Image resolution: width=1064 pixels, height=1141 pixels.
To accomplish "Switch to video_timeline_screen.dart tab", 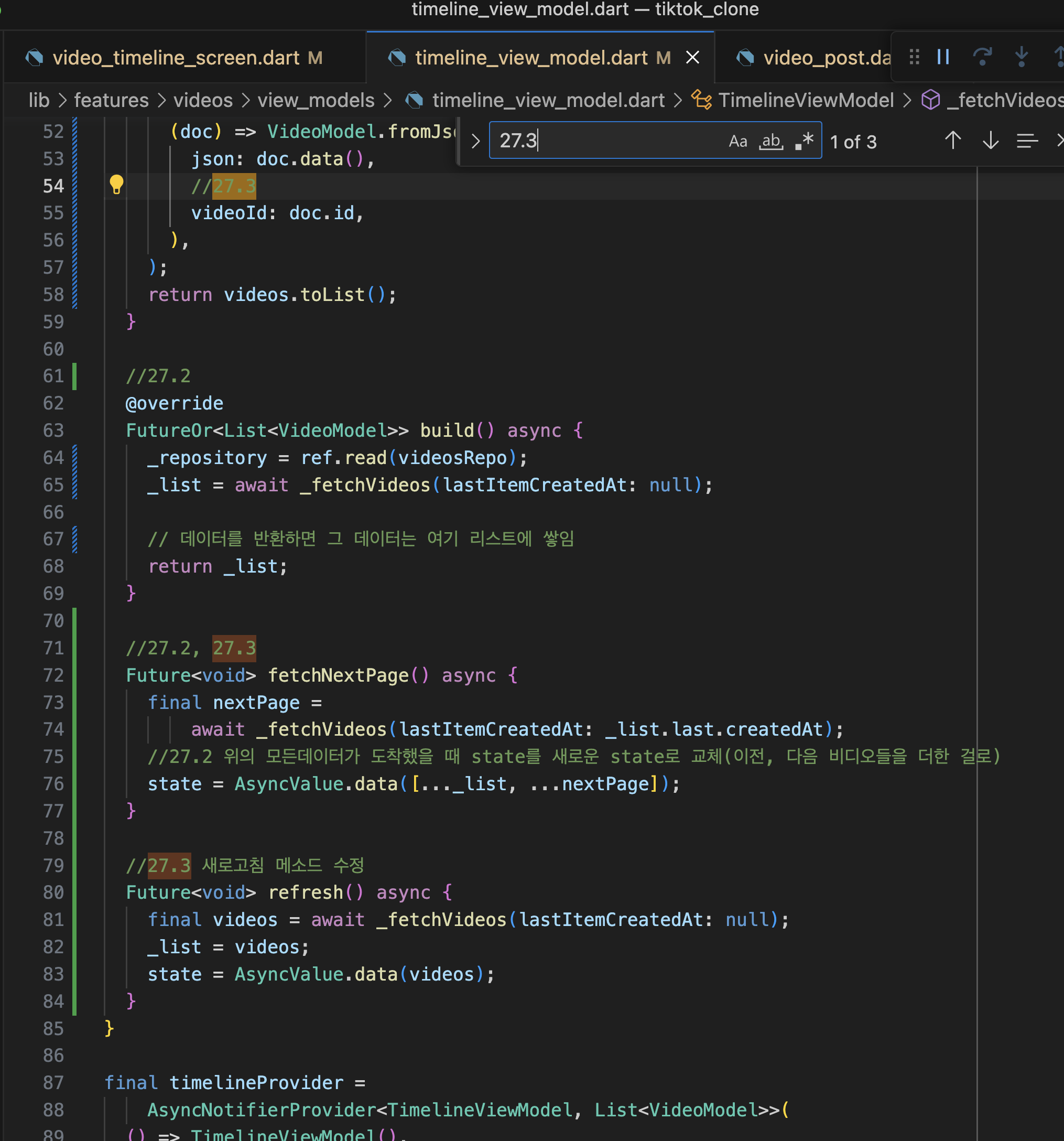I will [176, 58].
